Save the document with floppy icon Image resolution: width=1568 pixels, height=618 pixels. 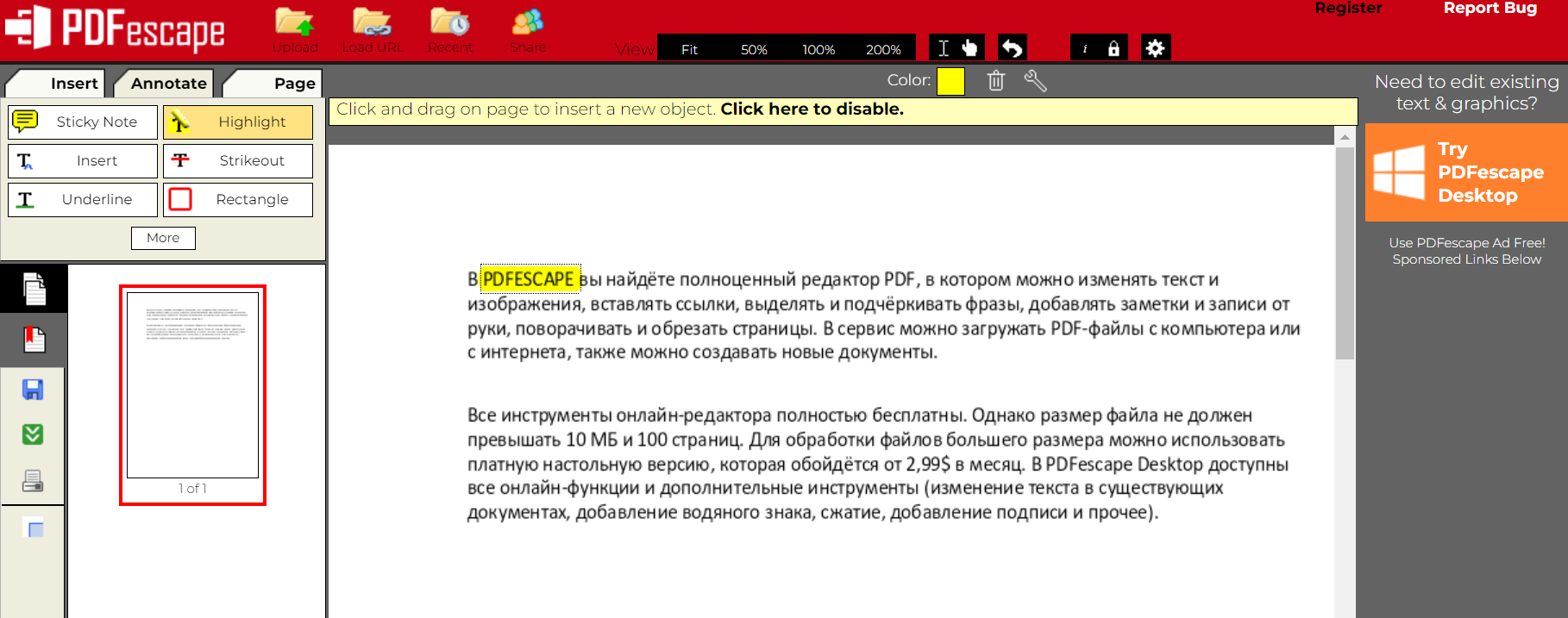(33, 390)
